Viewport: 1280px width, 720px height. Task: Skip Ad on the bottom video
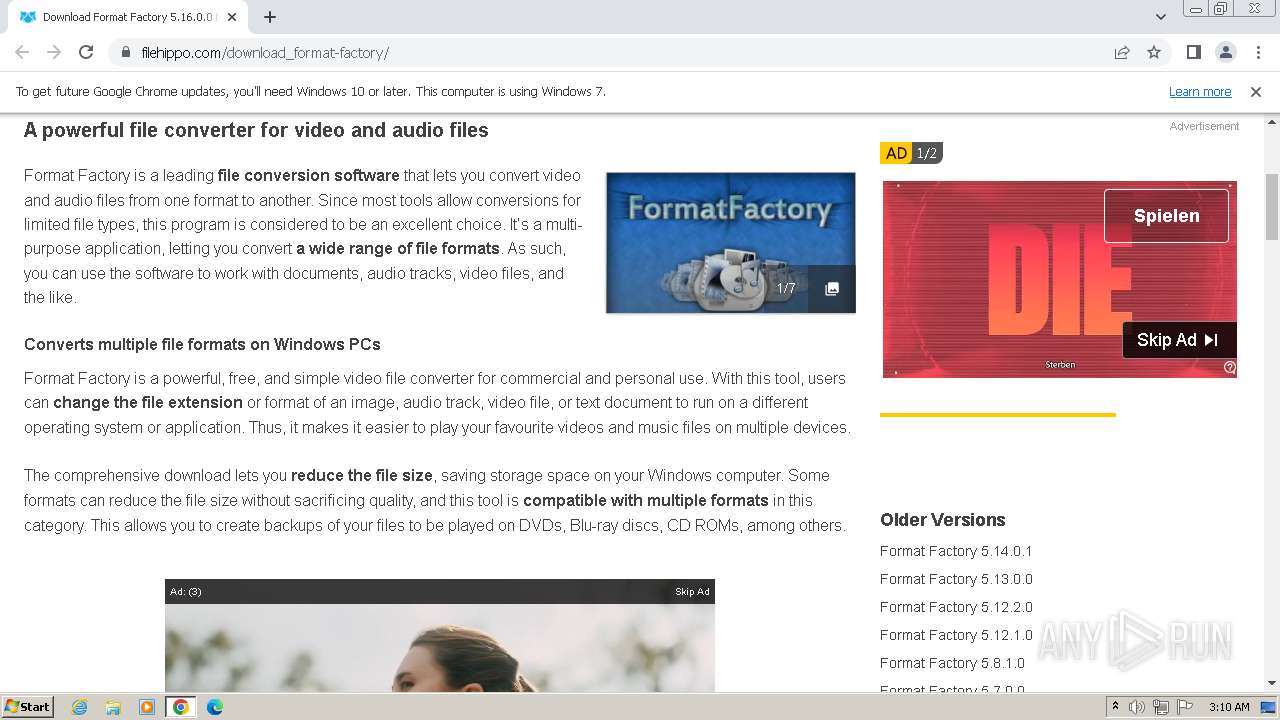click(692, 592)
